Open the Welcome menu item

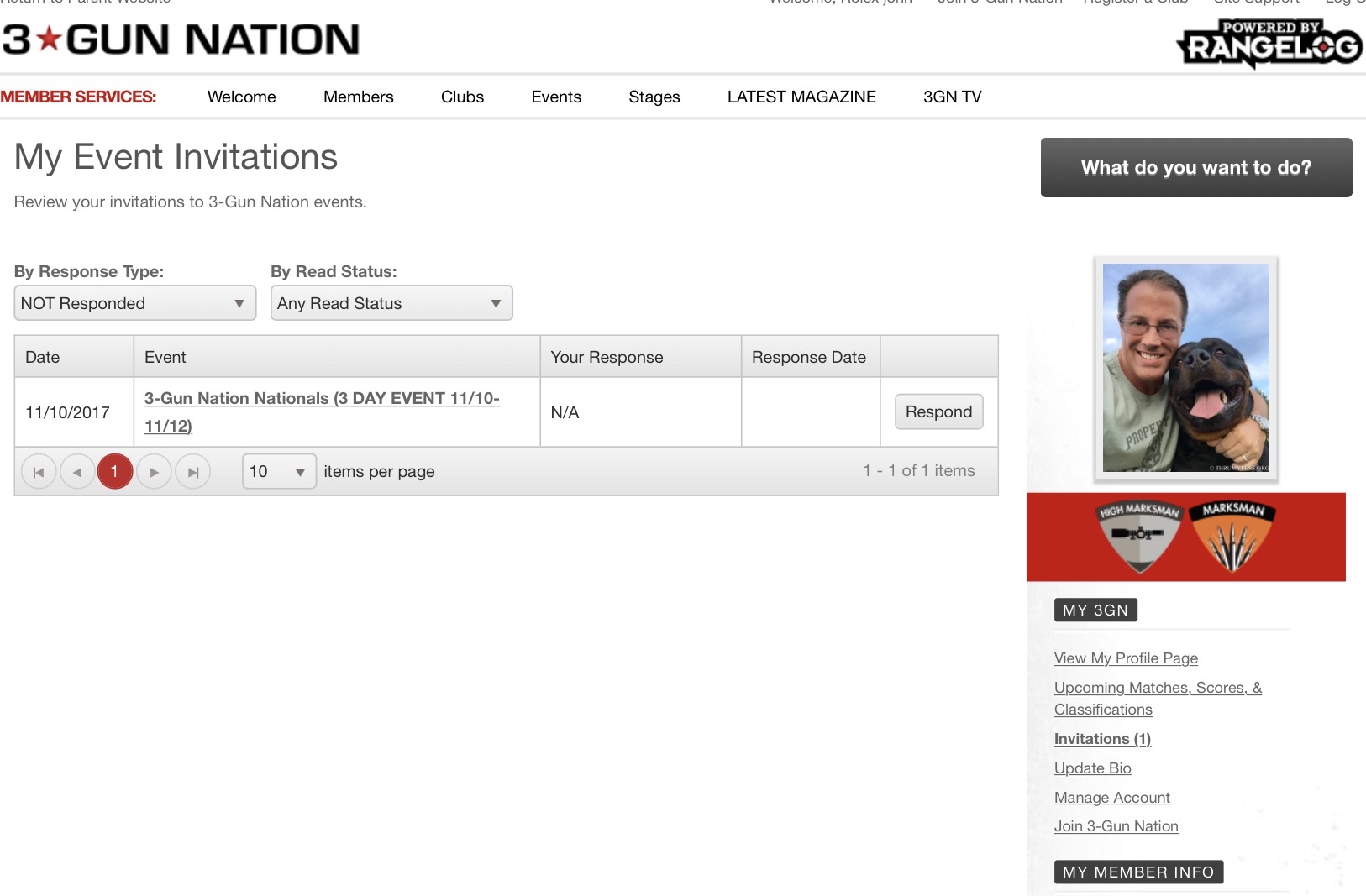click(x=242, y=97)
